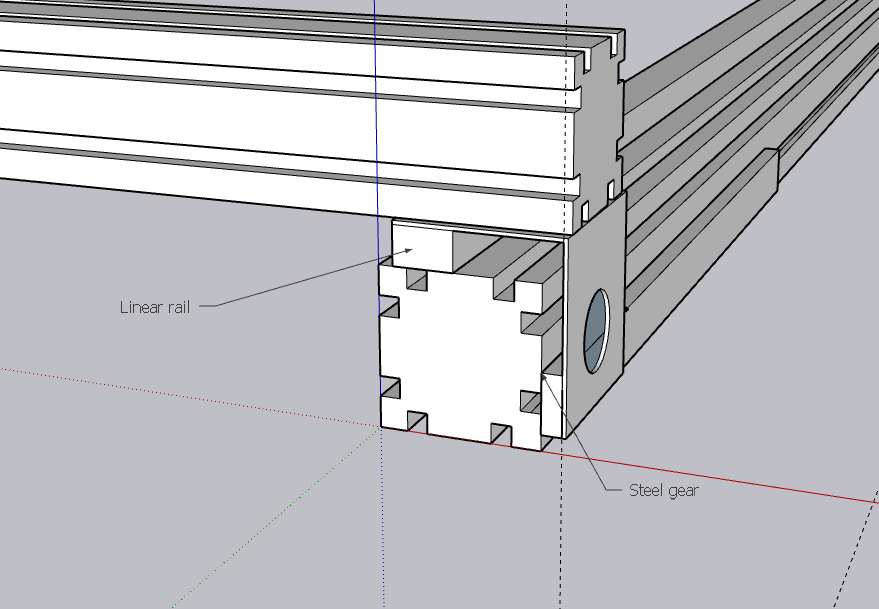Select the bottom-right T-slot notch on end face

click(502, 433)
